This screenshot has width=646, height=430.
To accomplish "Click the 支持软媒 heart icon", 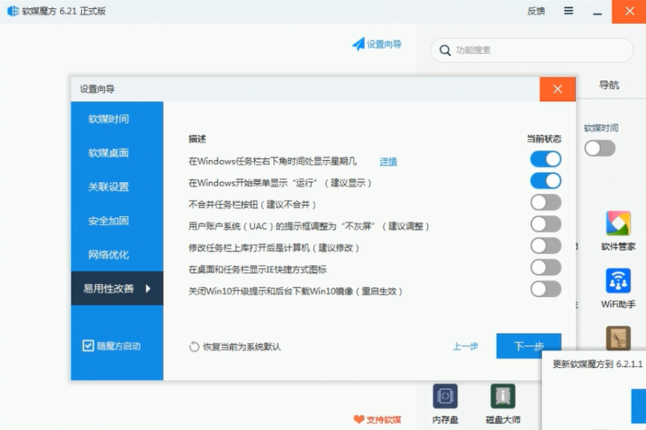I will (x=359, y=419).
